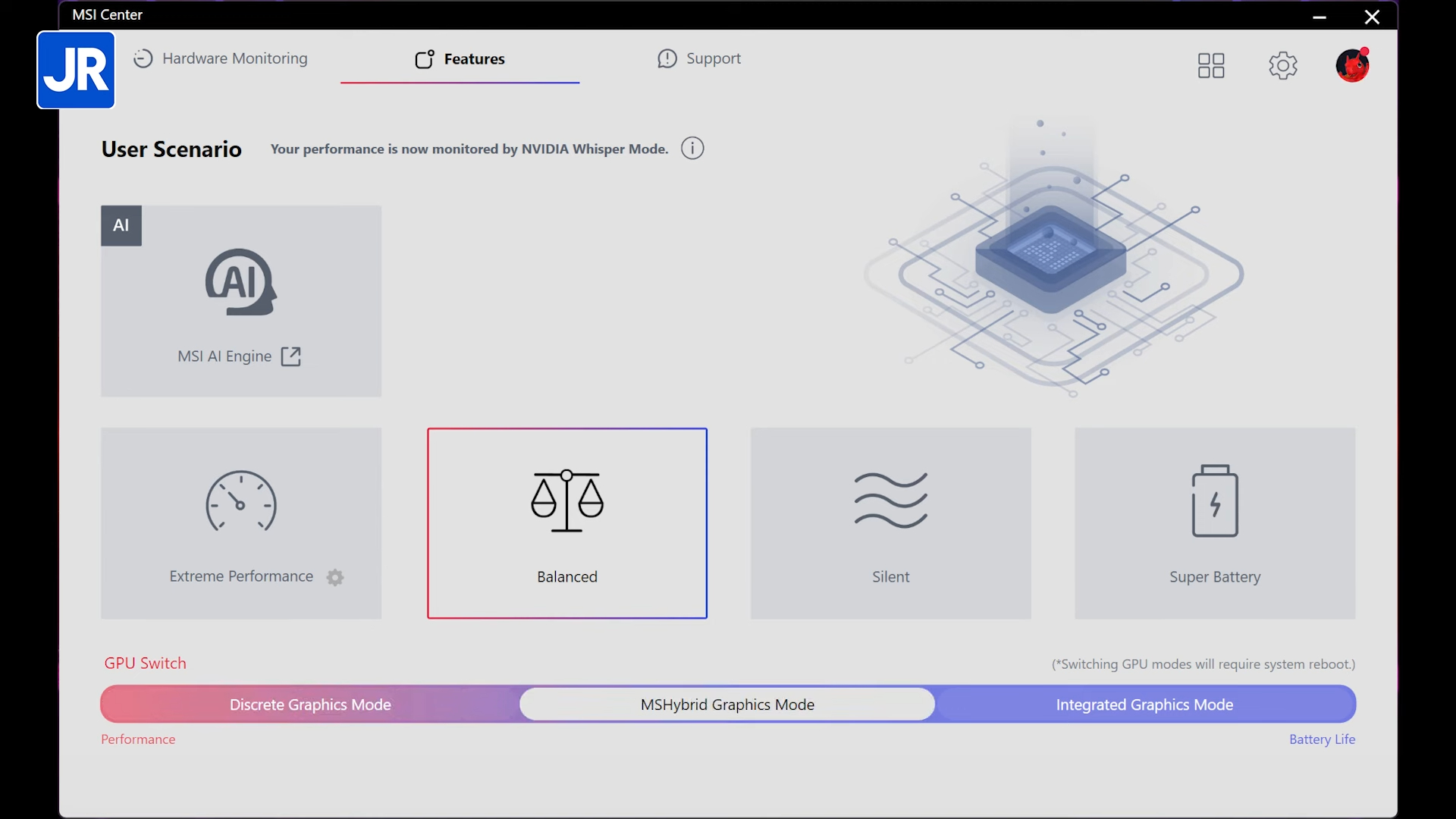Launch MSI AI Engine external link icon
Viewport: 1456px width, 819px height.
(290, 356)
